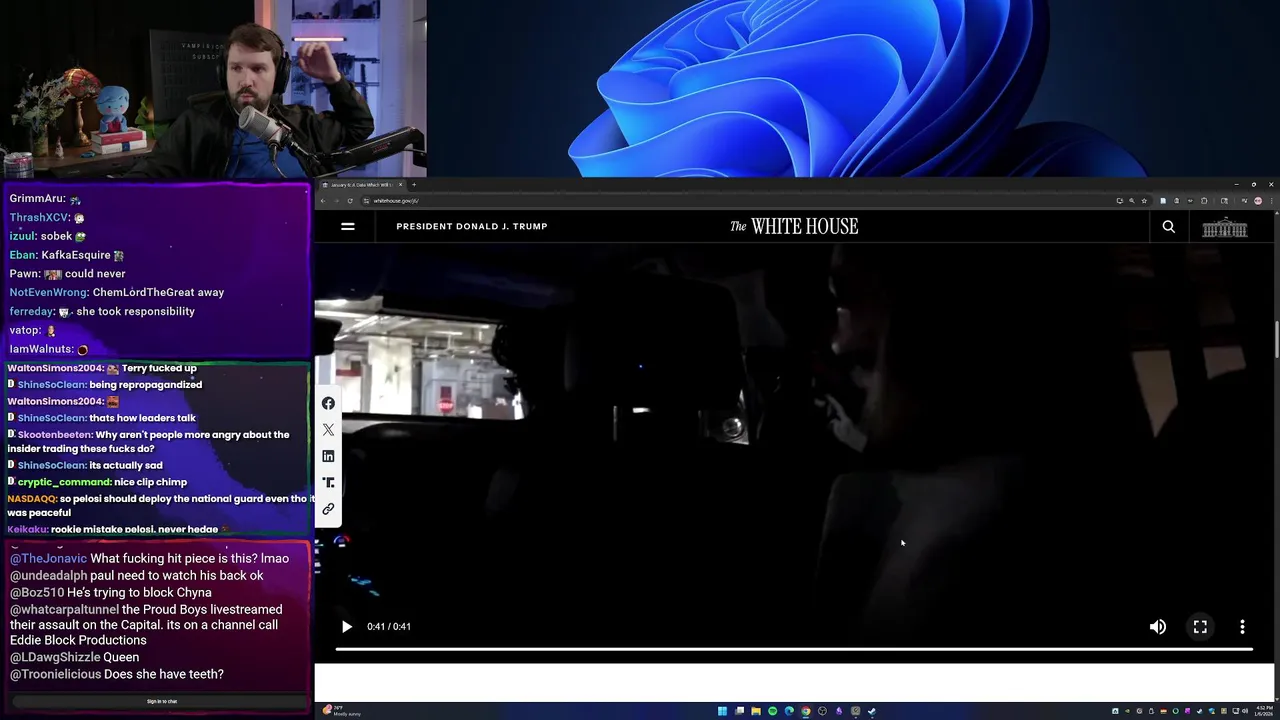Click The WHITE HOUSE title link
1280x720 pixels.
pyautogui.click(x=794, y=227)
